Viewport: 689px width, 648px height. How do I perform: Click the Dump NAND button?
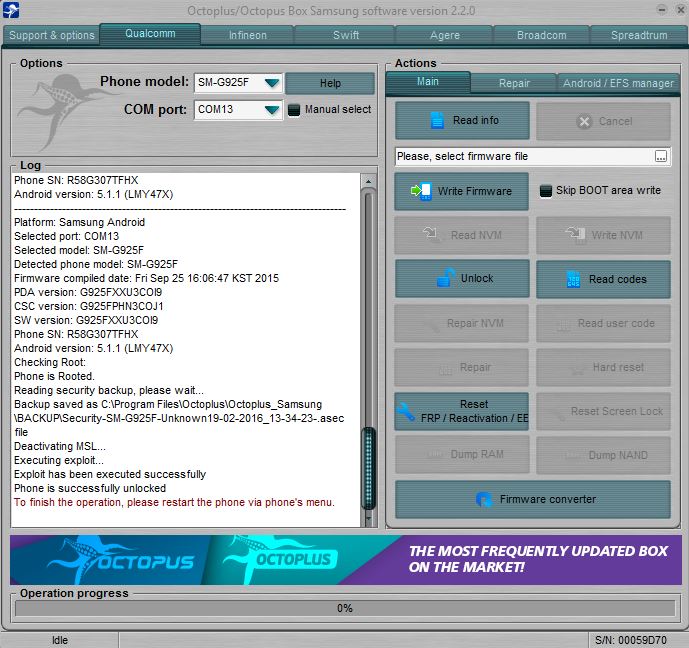click(603, 455)
